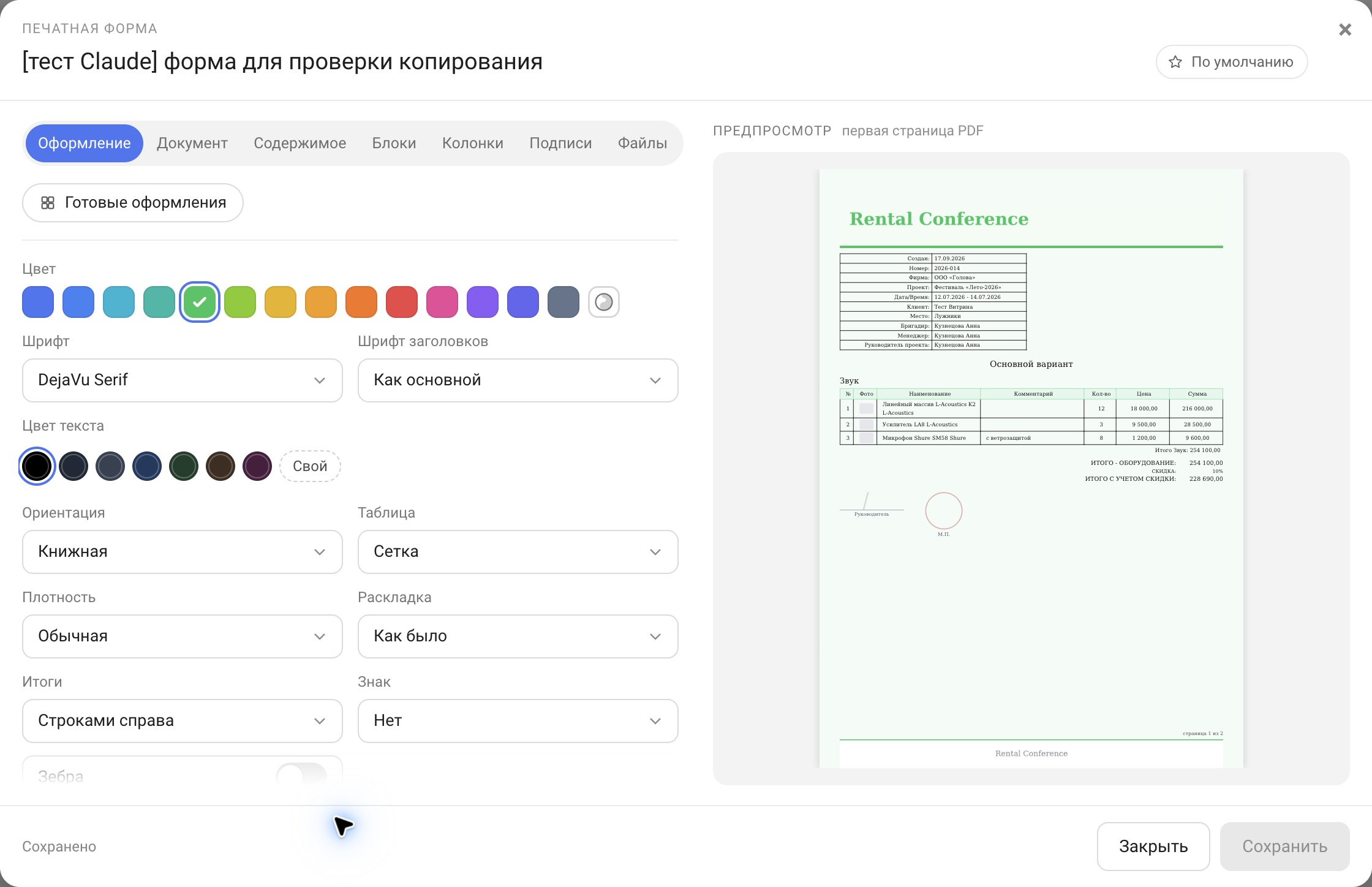Select the Оформление tab
The image size is (1372, 887).
(x=85, y=143)
